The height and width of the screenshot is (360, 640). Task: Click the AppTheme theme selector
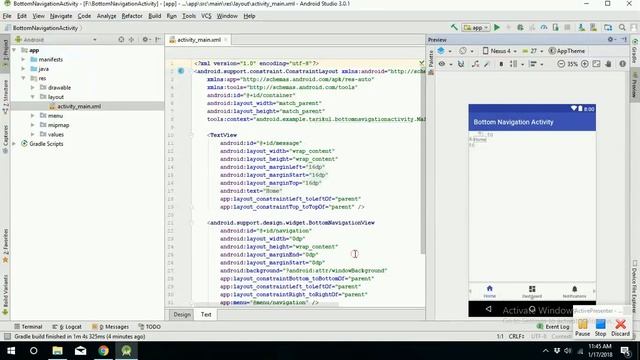pyautogui.click(x=567, y=51)
